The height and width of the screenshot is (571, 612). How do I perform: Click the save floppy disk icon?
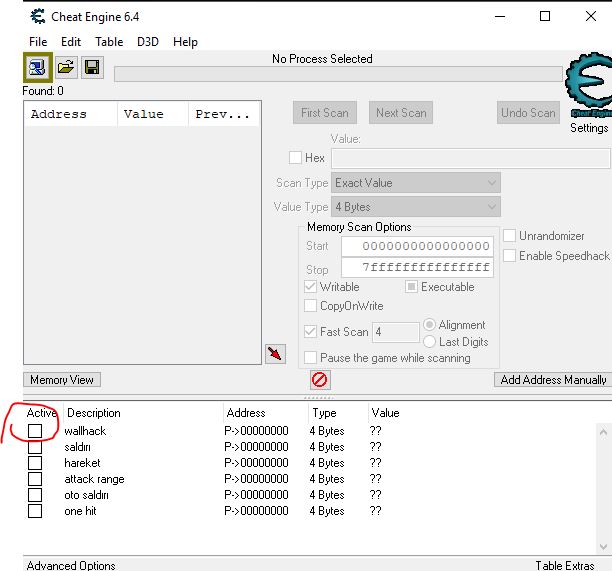click(92, 68)
